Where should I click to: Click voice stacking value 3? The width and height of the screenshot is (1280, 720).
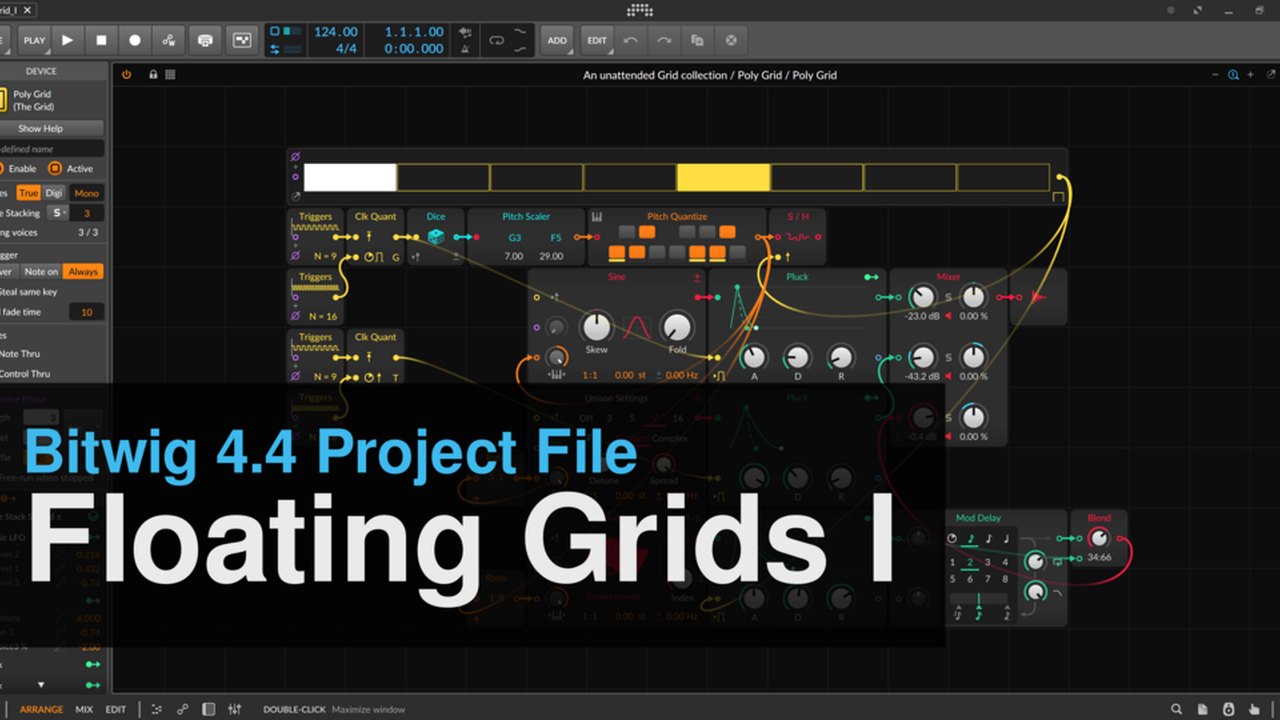pos(87,213)
